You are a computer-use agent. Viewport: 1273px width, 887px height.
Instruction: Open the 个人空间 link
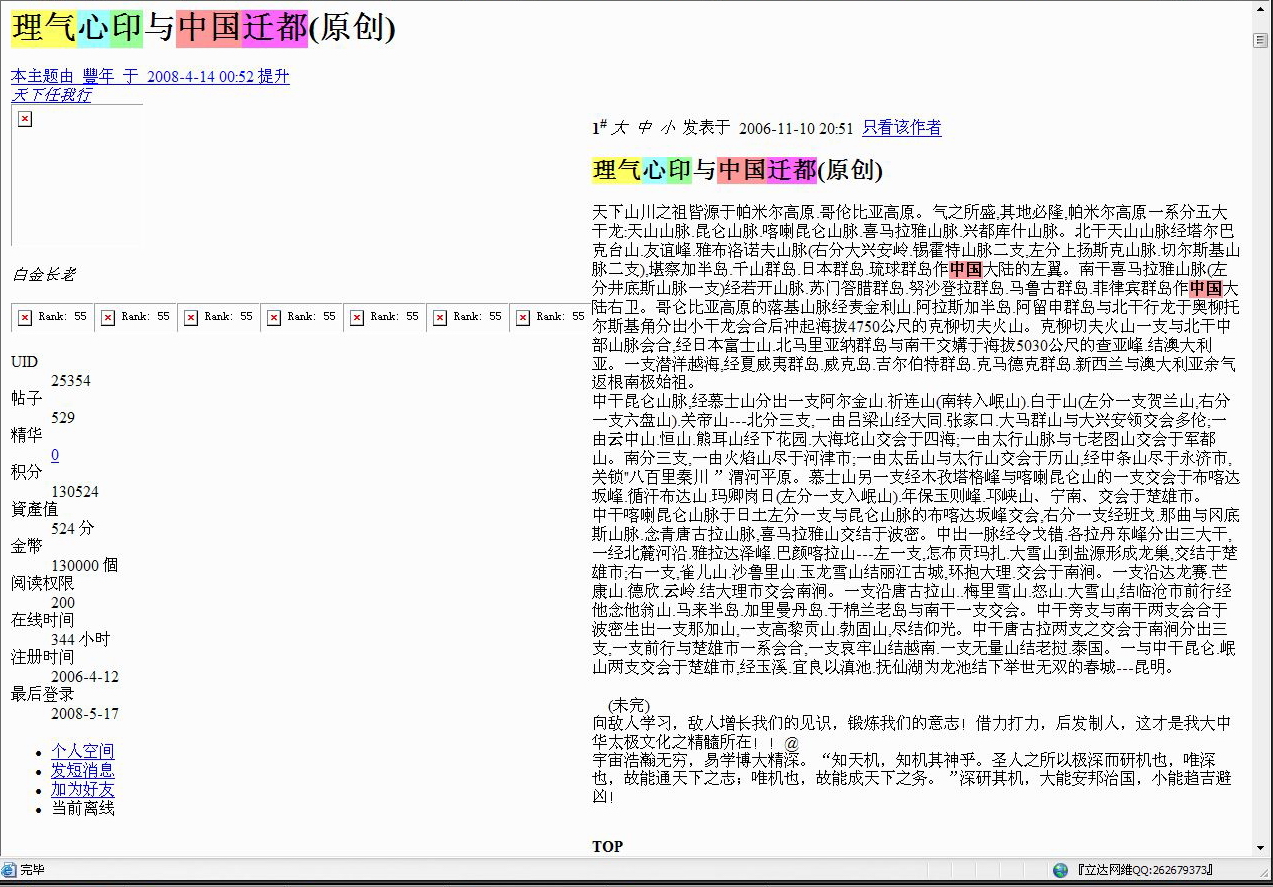point(83,751)
